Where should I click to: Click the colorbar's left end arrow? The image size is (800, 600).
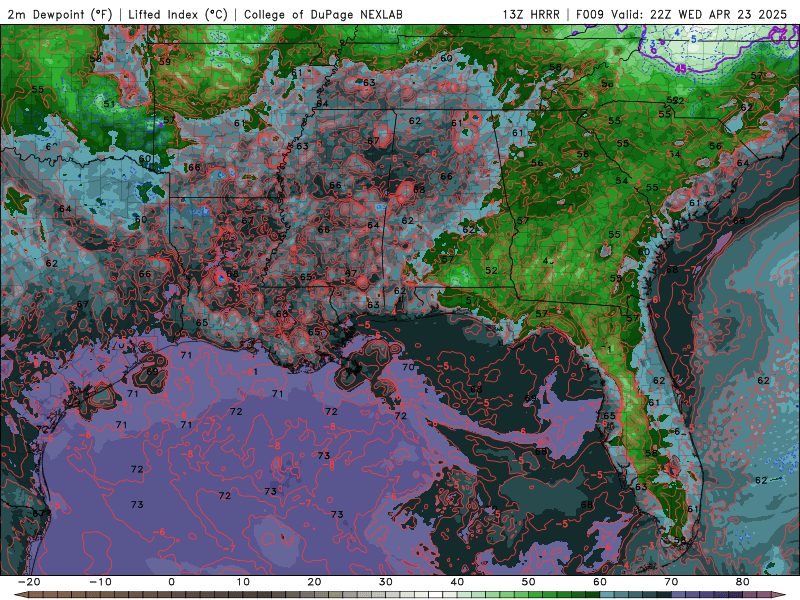click(20, 594)
